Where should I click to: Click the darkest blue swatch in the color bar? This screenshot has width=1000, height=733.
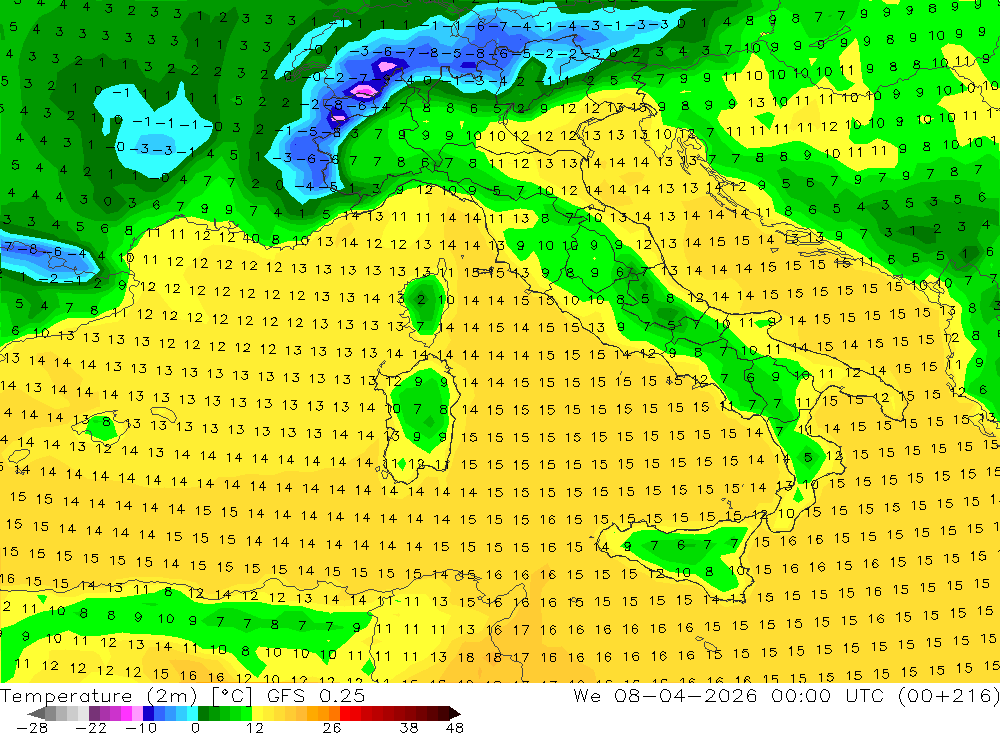coord(148,713)
